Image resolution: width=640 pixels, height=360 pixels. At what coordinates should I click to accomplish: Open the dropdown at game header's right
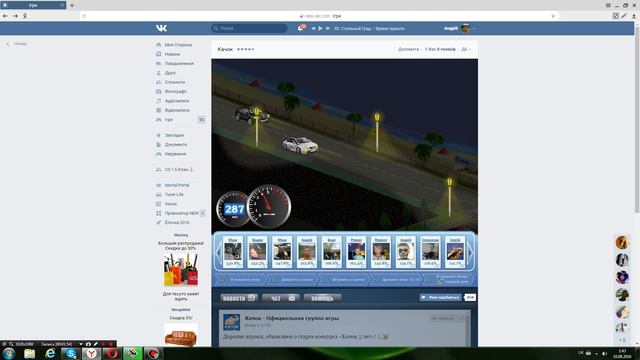click(x=466, y=49)
